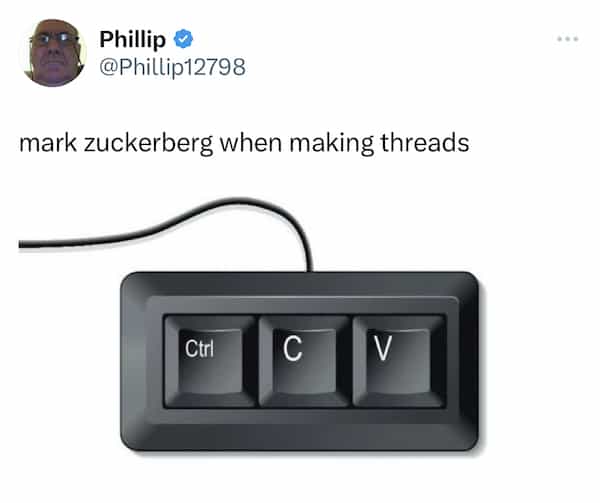Click the word "mark" in the tweet

click(48, 143)
